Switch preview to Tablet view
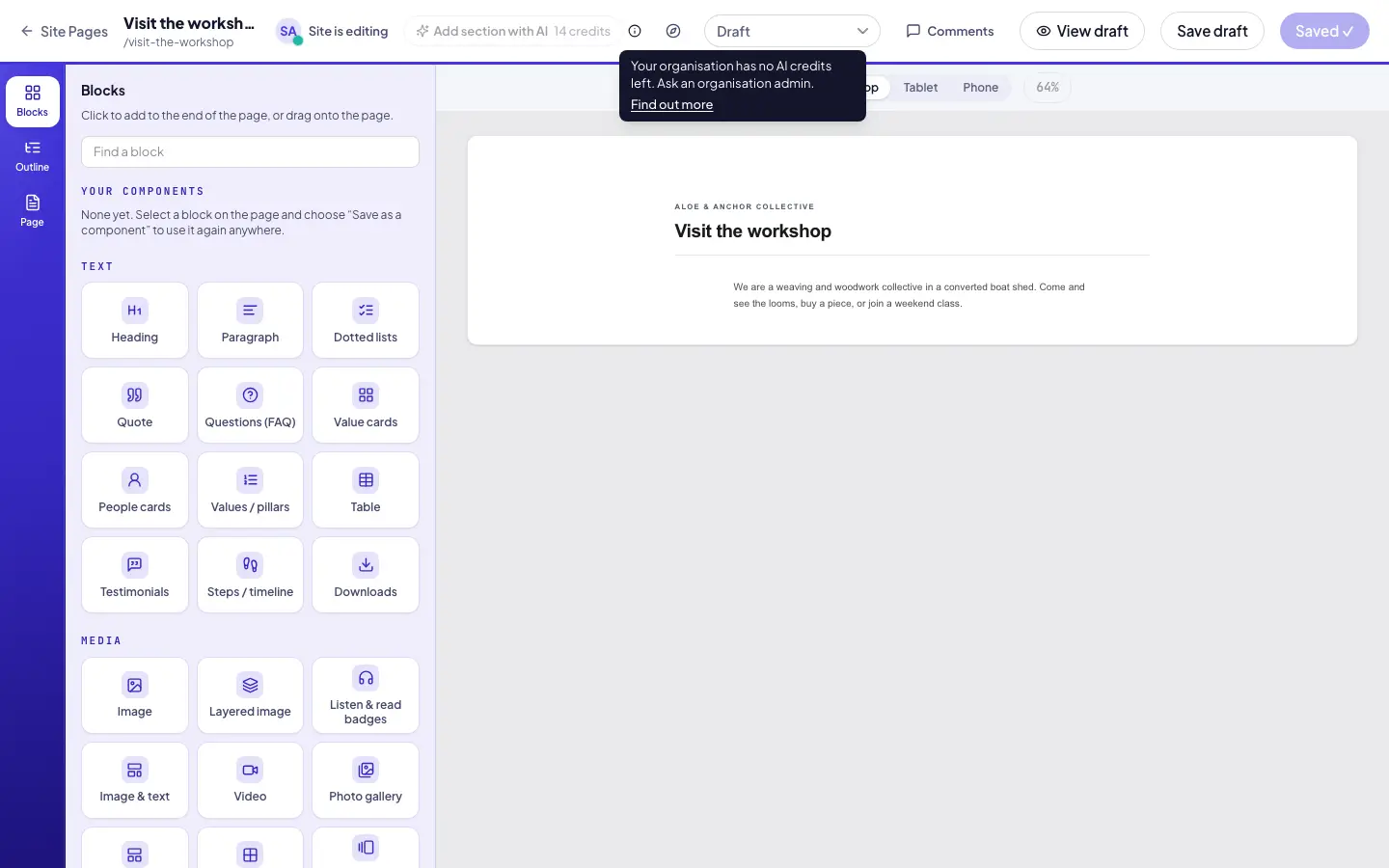Viewport: 1389px width, 868px height. [920, 88]
